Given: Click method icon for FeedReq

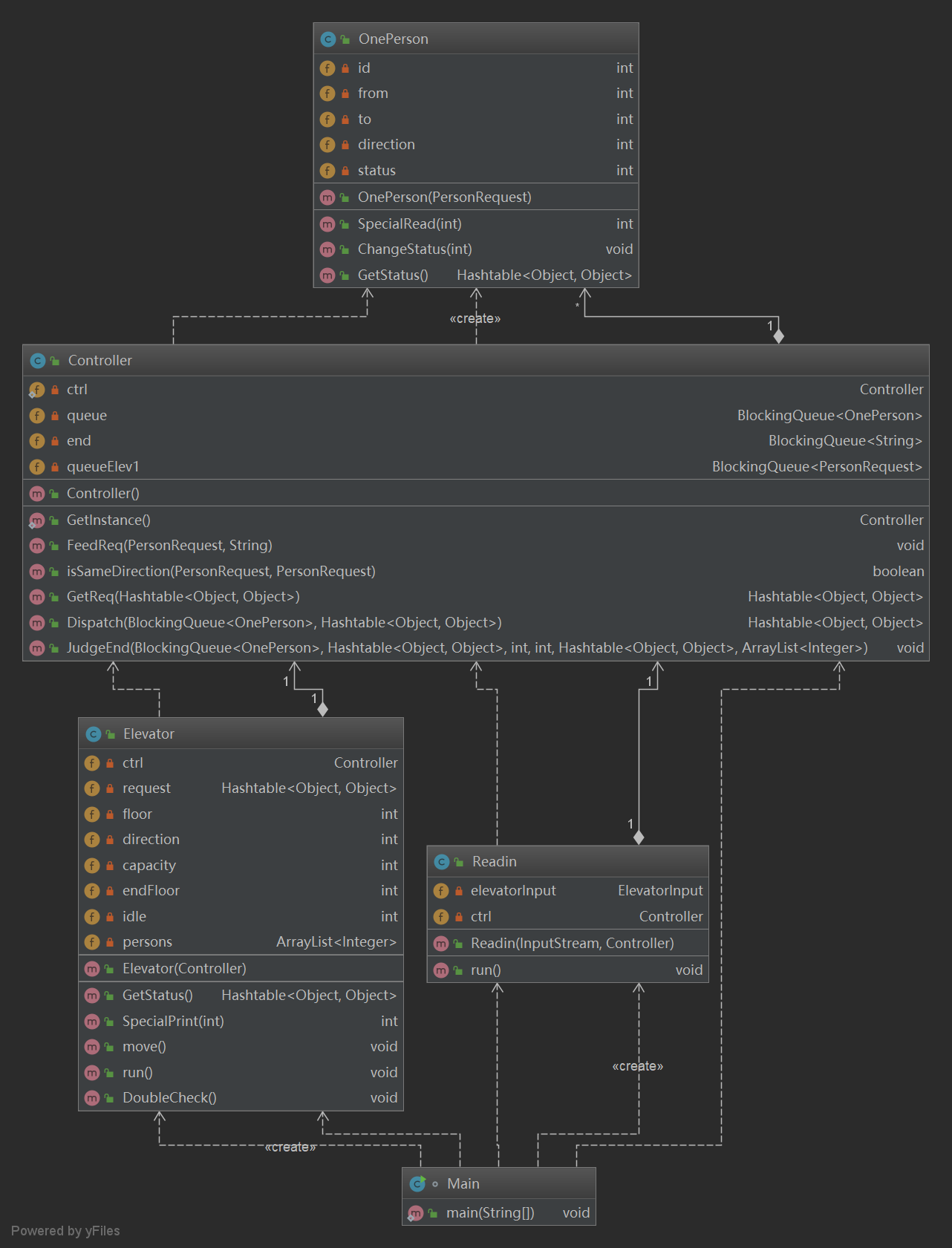Looking at the screenshot, I should tap(36, 545).
